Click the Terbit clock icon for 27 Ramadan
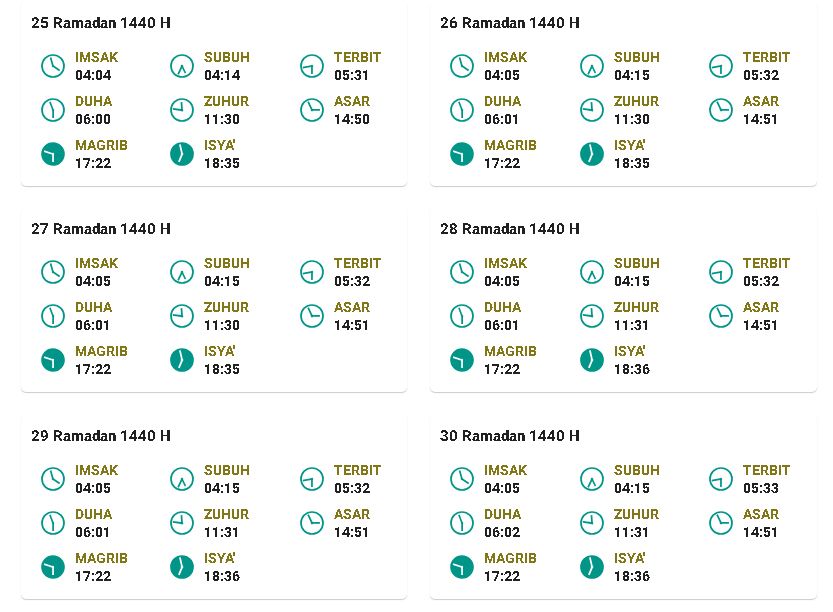This screenshot has height=612, width=833. [311, 273]
